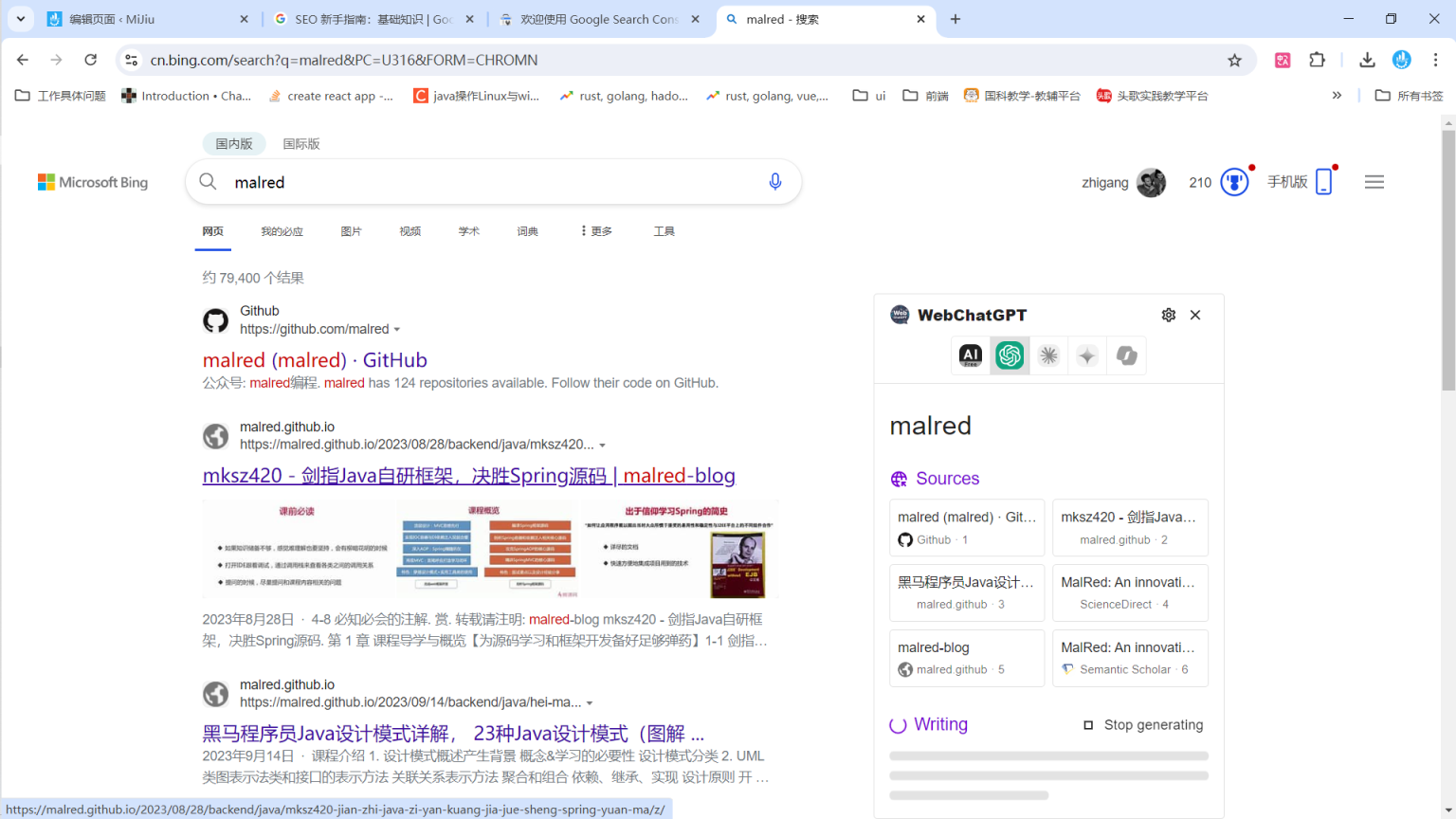
Task: Click the browser address bar URL
Action: (344, 60)
